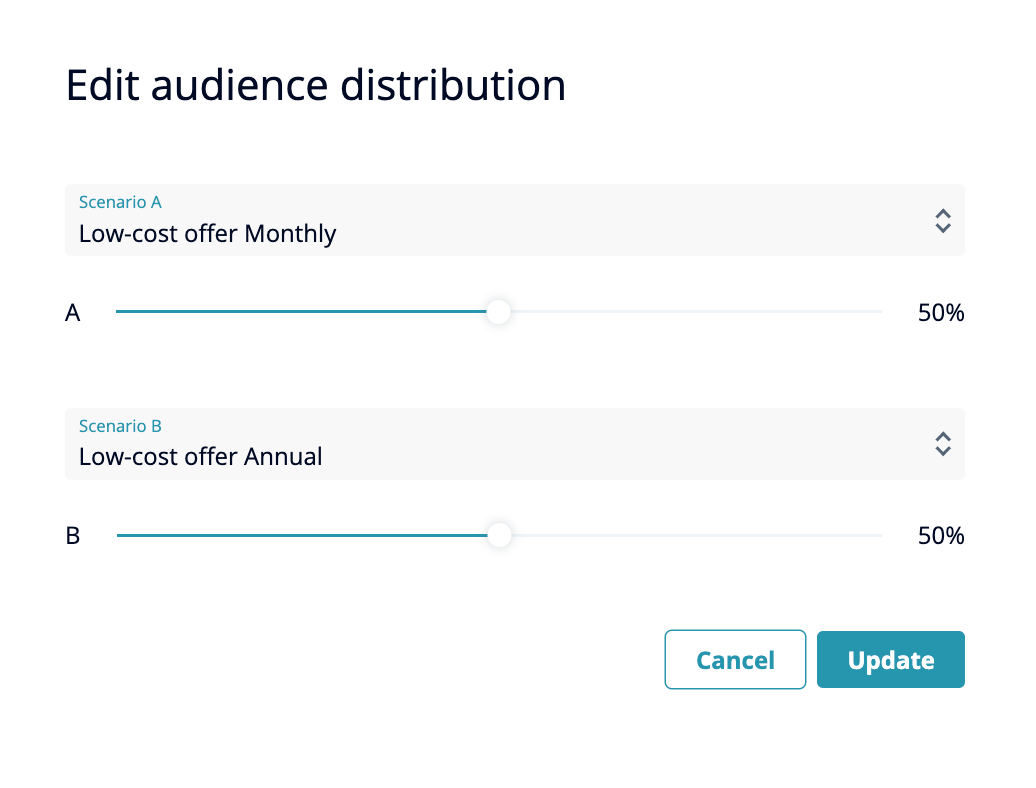The image size is (1036, 788).
Task: Select the 'Low-cost offer Monthly' value text
Action: pos(207,234)
